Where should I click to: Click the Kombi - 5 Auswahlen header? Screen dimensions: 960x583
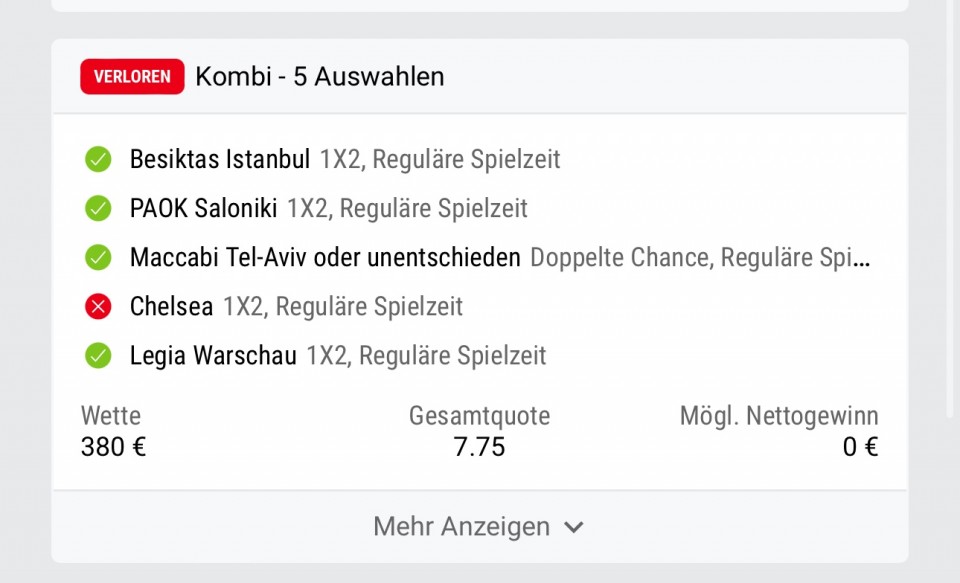pyautogui.click(x=320, y=77)
